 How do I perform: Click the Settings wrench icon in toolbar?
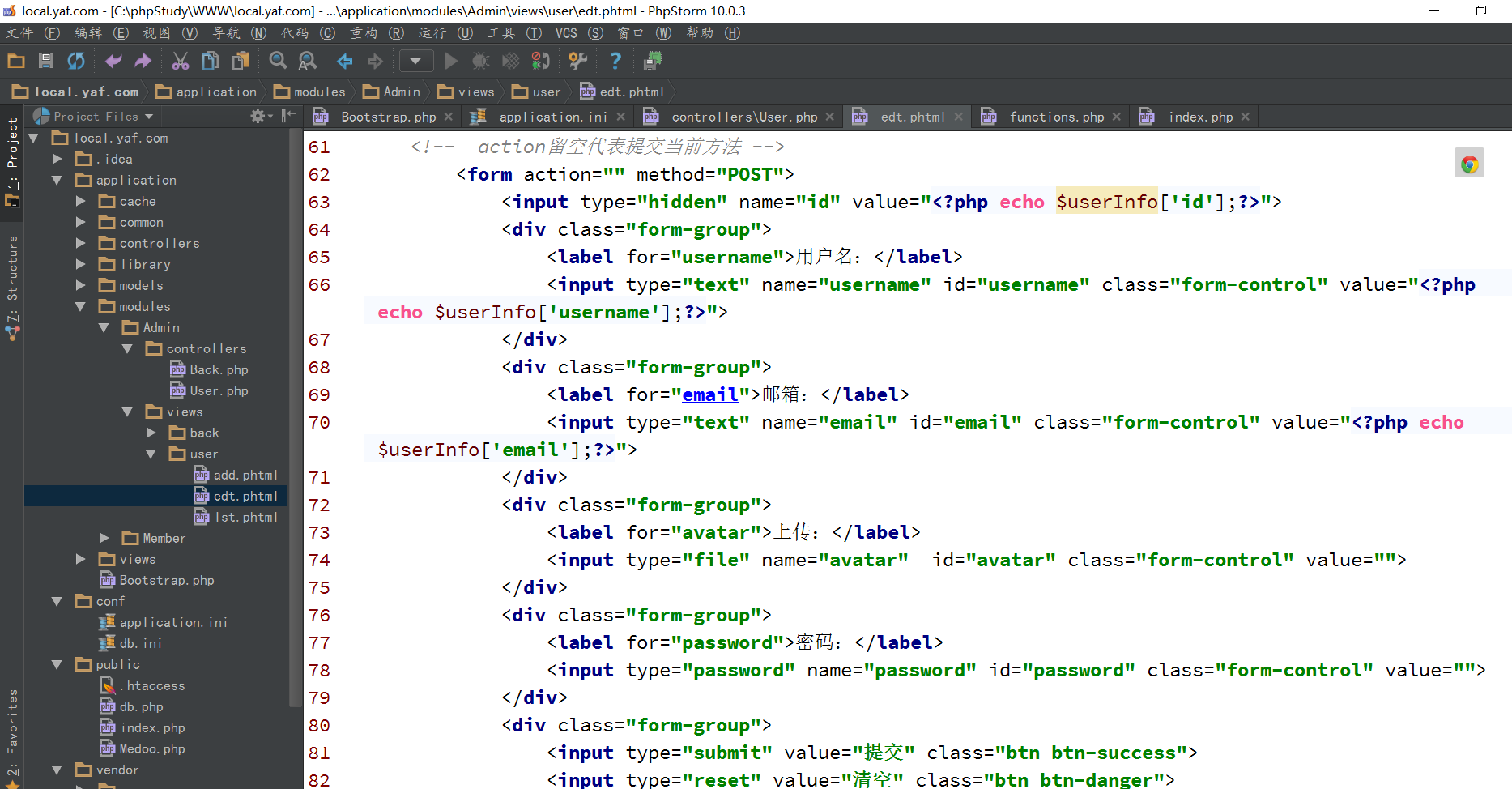pos(577,61)
